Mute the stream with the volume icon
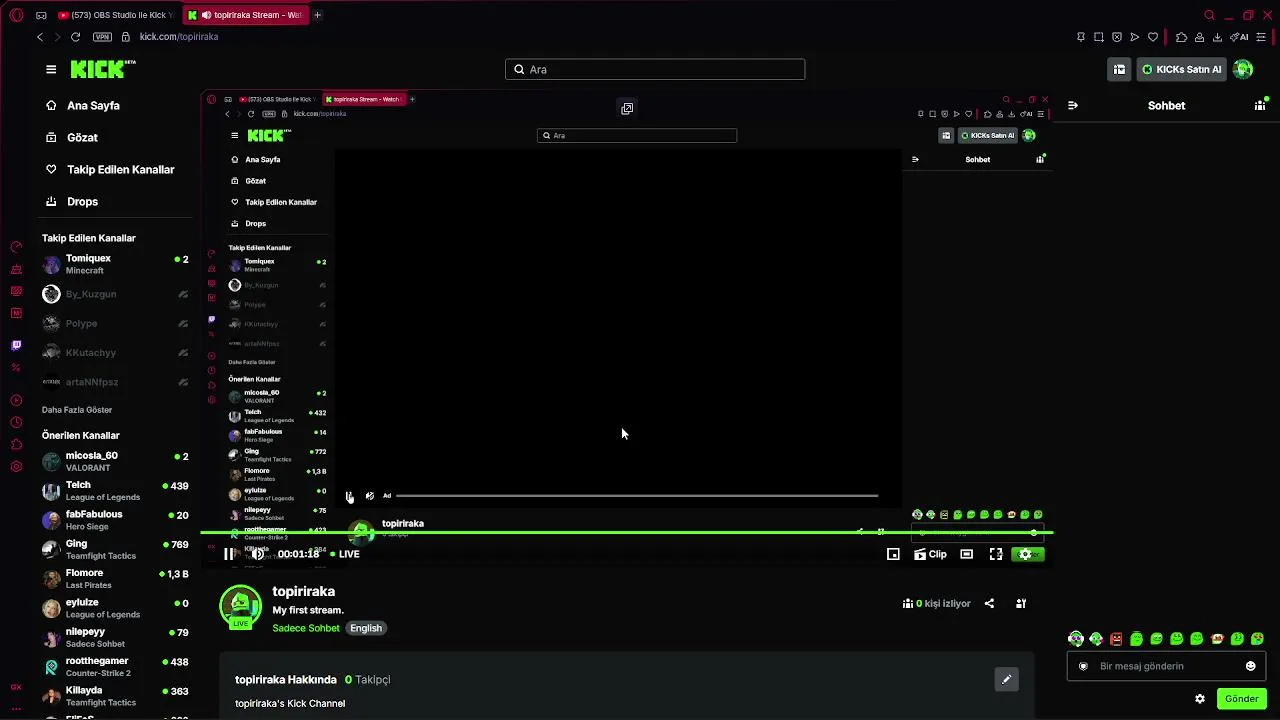 258,554
